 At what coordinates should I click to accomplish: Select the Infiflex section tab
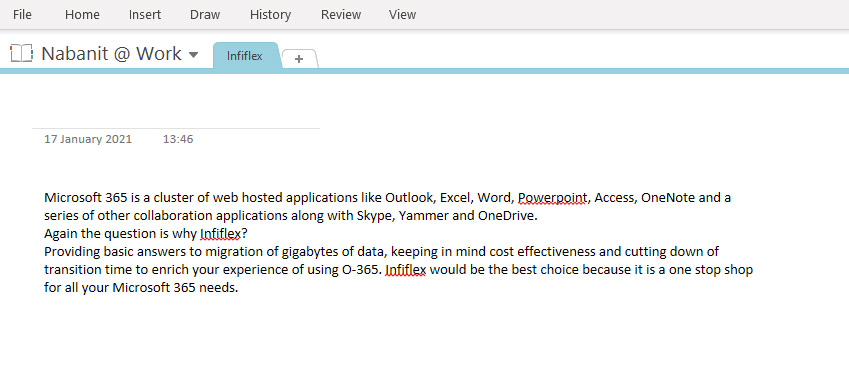point(245,56)
